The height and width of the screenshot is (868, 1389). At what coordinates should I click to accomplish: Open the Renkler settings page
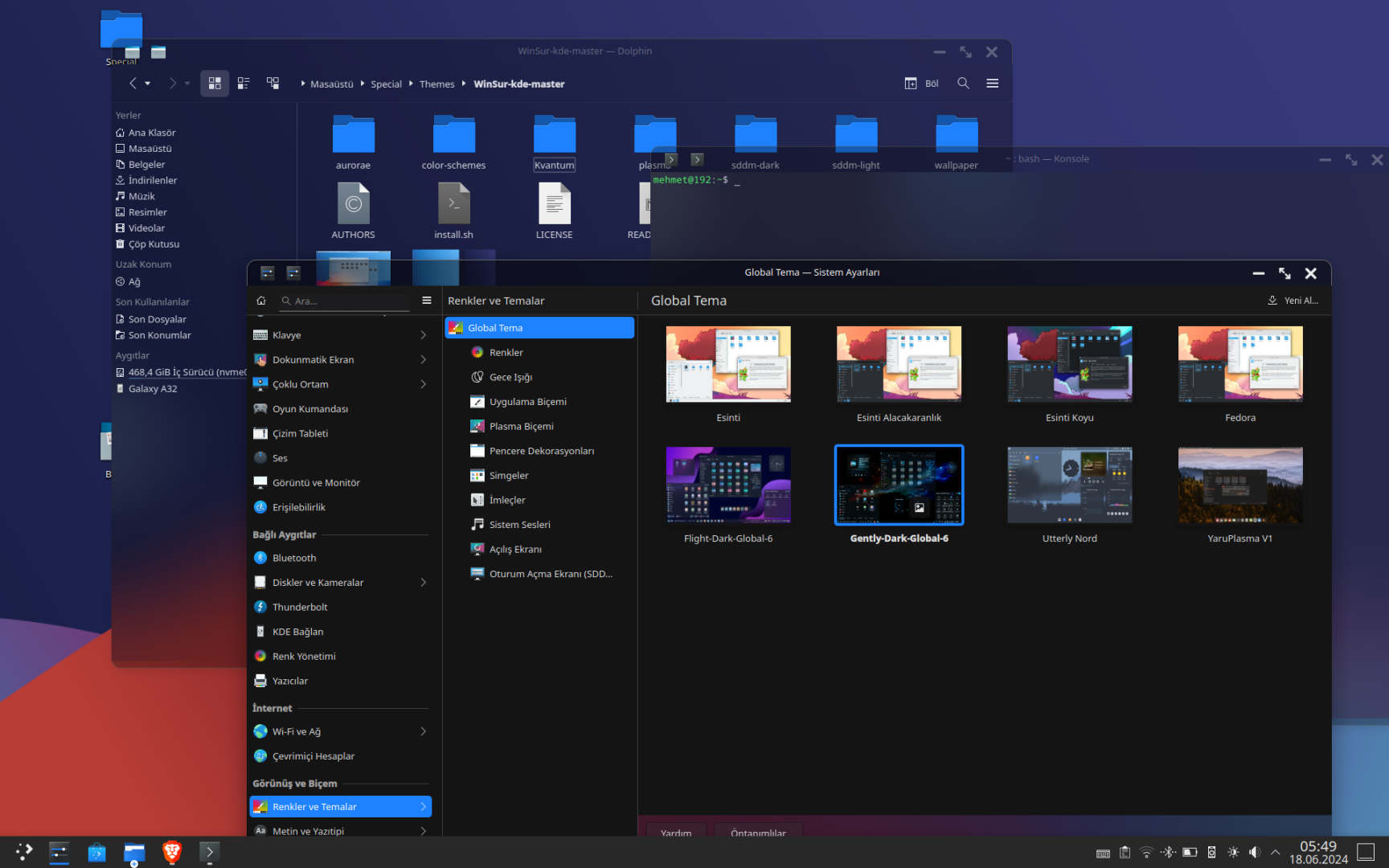point(506,353)
